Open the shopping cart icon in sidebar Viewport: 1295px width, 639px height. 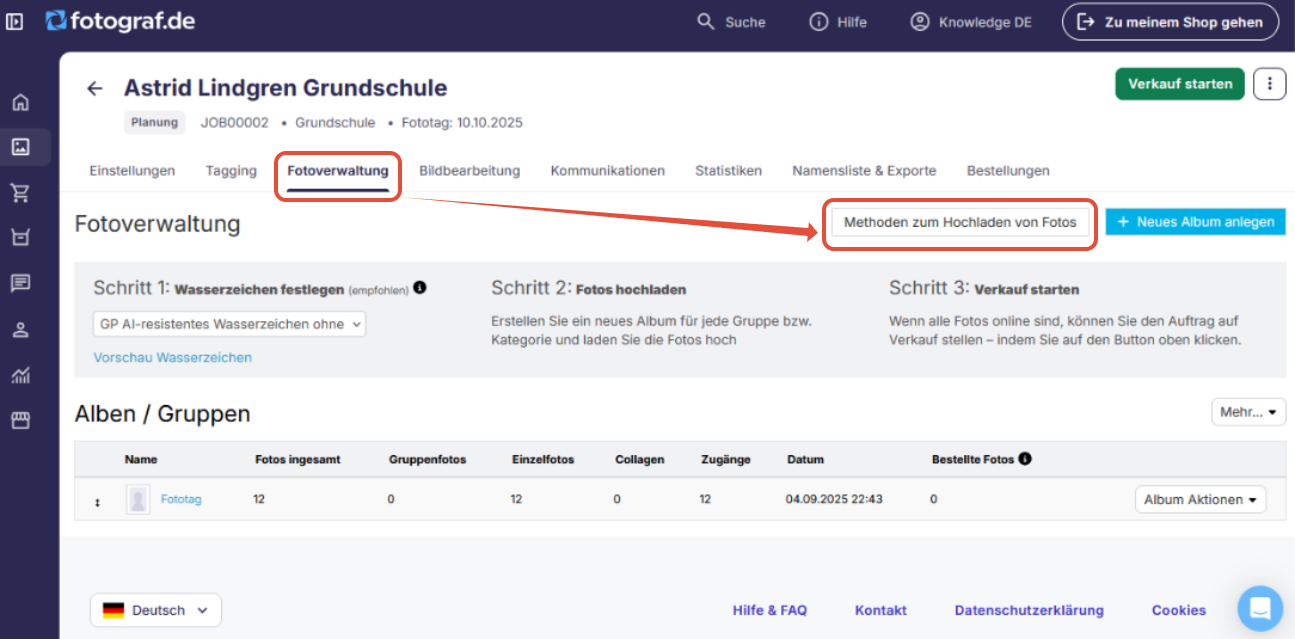pyautogui.click(x=20, y=193)
